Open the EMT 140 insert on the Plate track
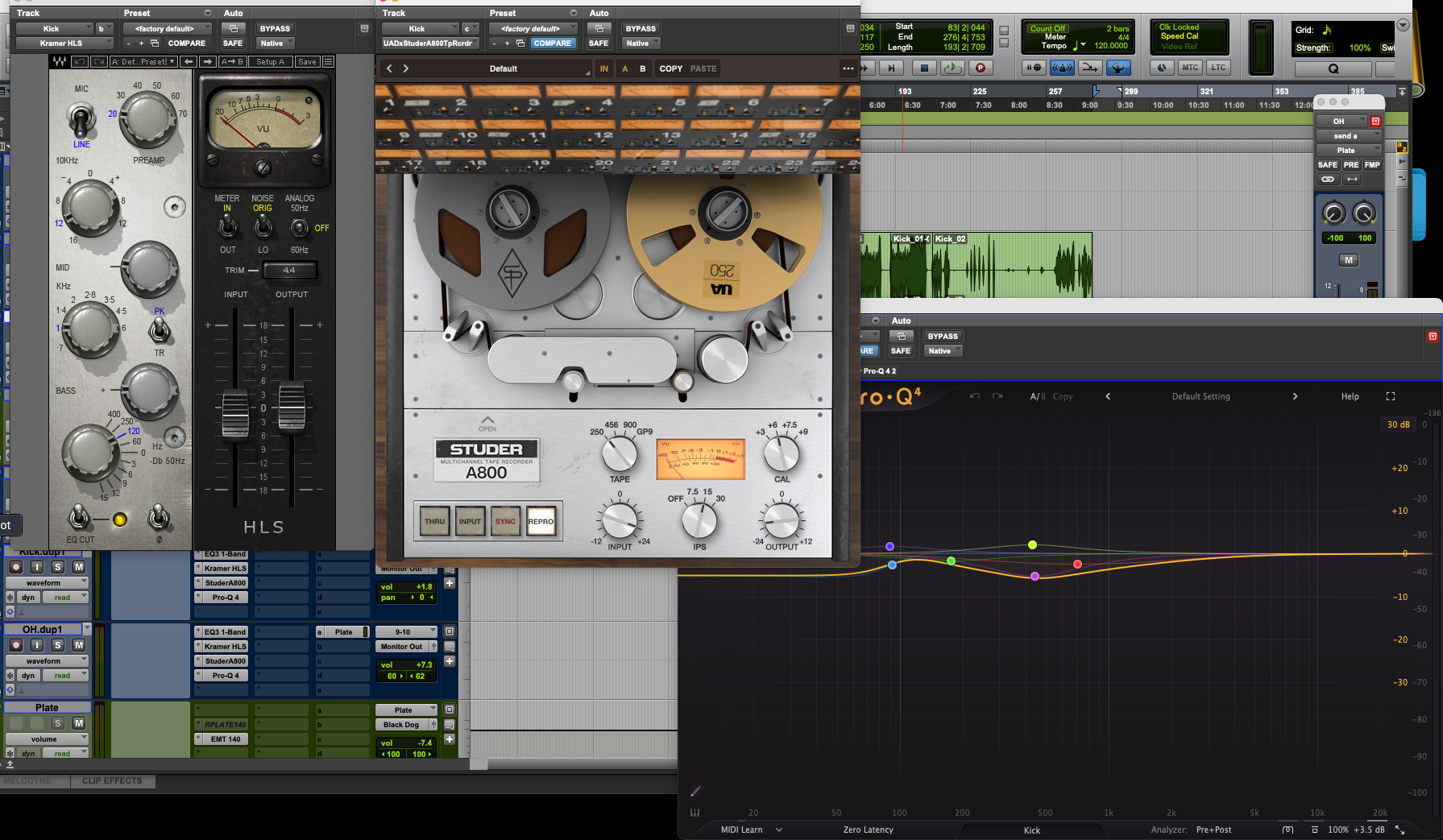1443x840 pixels. point(226,739)
